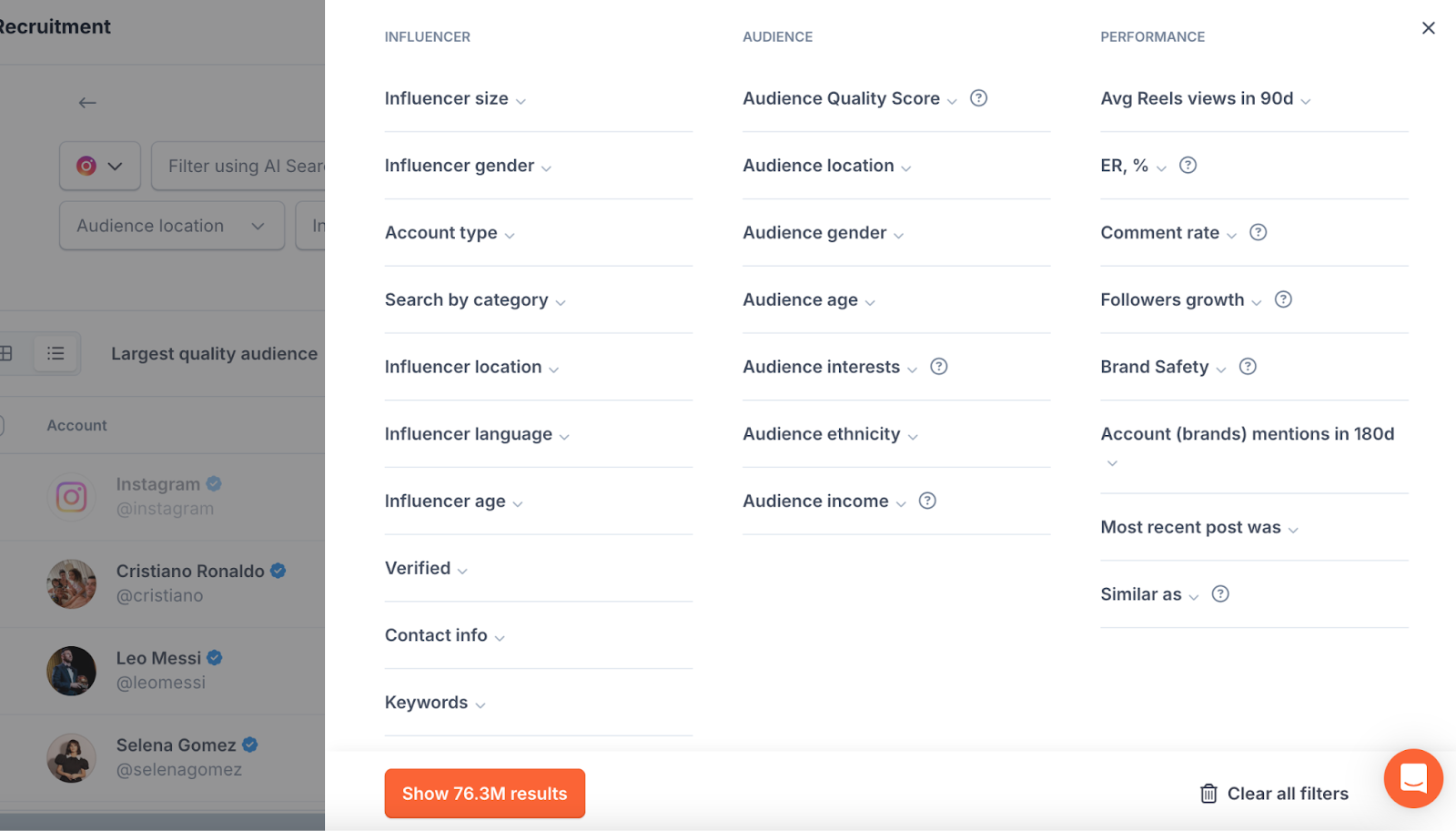
Task: Click the Filter using AI Search field
Action: coord(248,166)
